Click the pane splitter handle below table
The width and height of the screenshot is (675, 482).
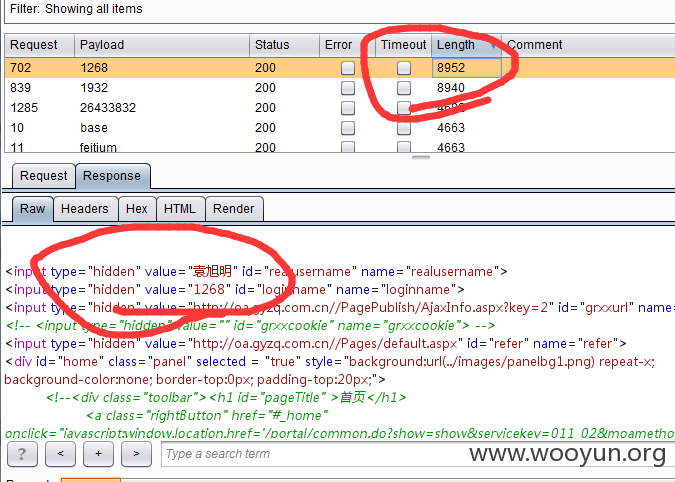pos(421,158)
